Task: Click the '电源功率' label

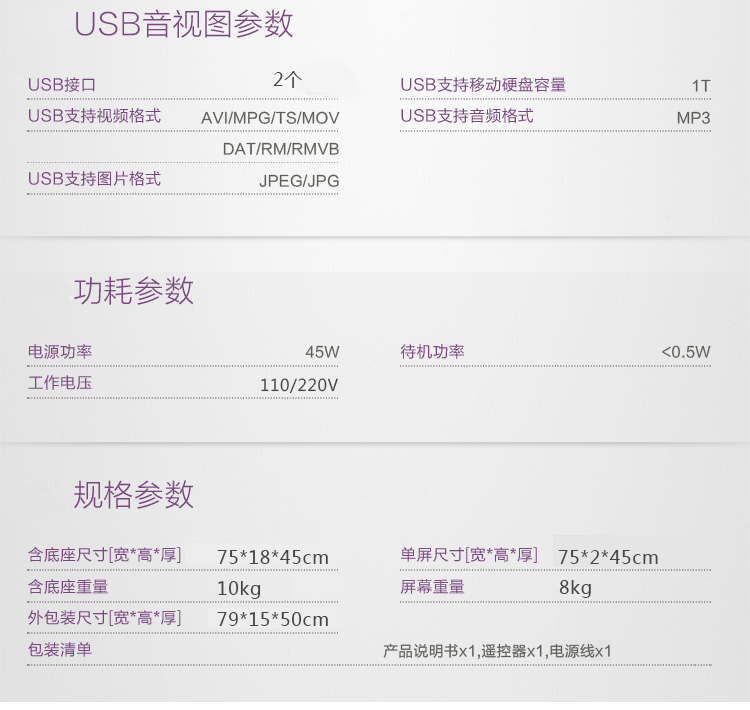Action: point(60,352)
